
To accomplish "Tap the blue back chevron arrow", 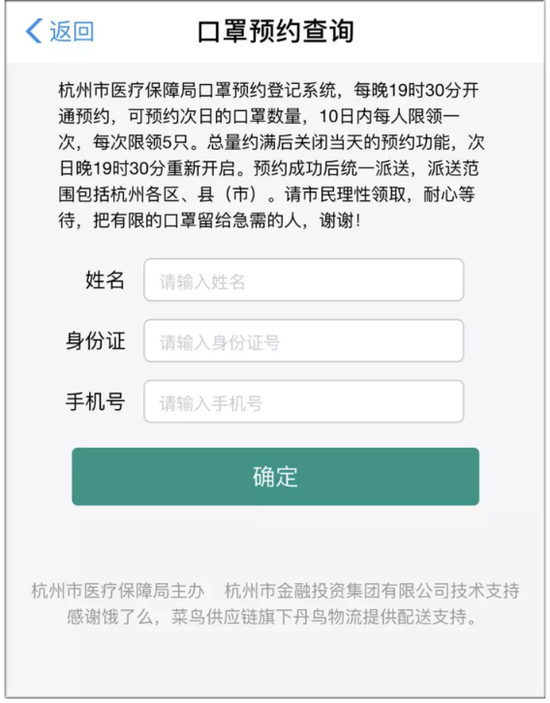I will tap(34, 31).
